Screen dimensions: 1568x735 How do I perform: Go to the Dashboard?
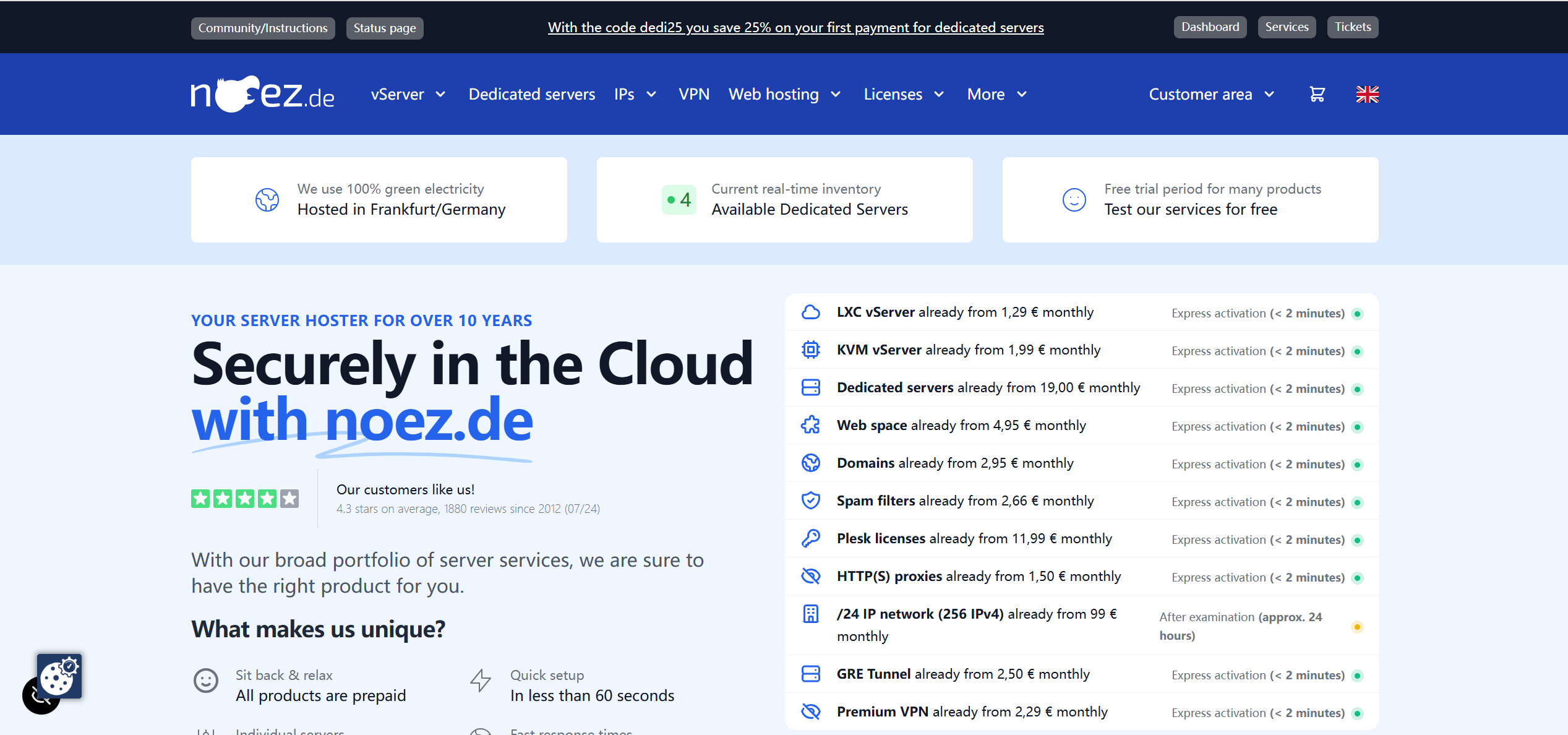pyautogui.click(x=1210, y=27)
